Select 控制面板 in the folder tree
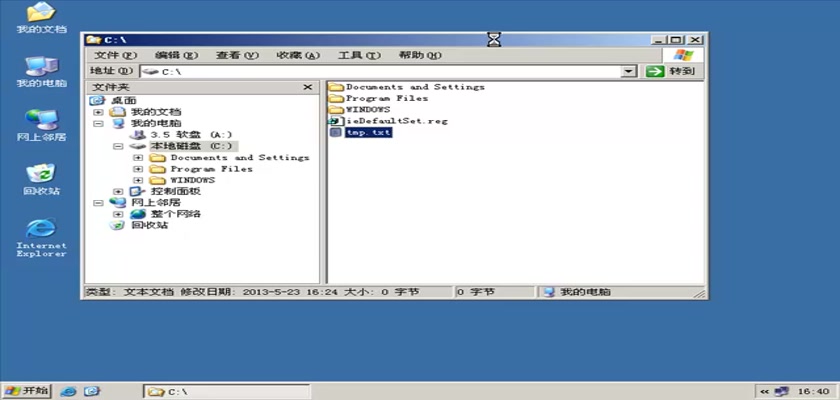This screenshot has height=400, width=840. point(175,191)
